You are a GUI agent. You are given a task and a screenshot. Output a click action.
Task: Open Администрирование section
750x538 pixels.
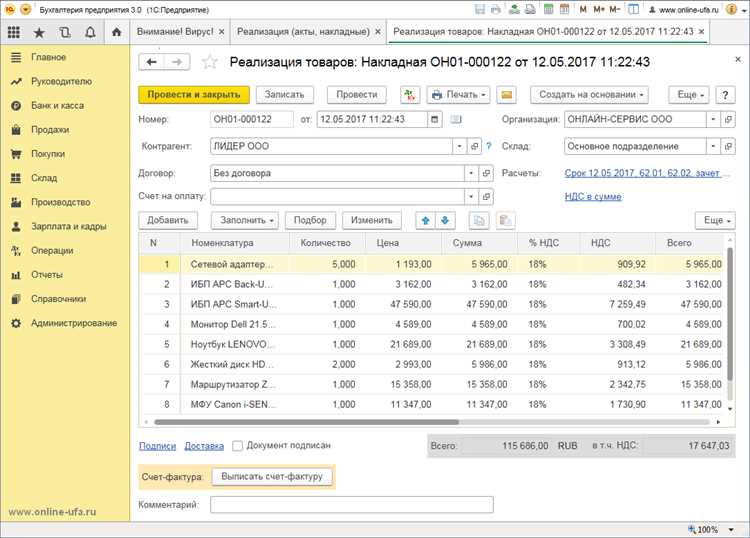(x=74, y=323)
